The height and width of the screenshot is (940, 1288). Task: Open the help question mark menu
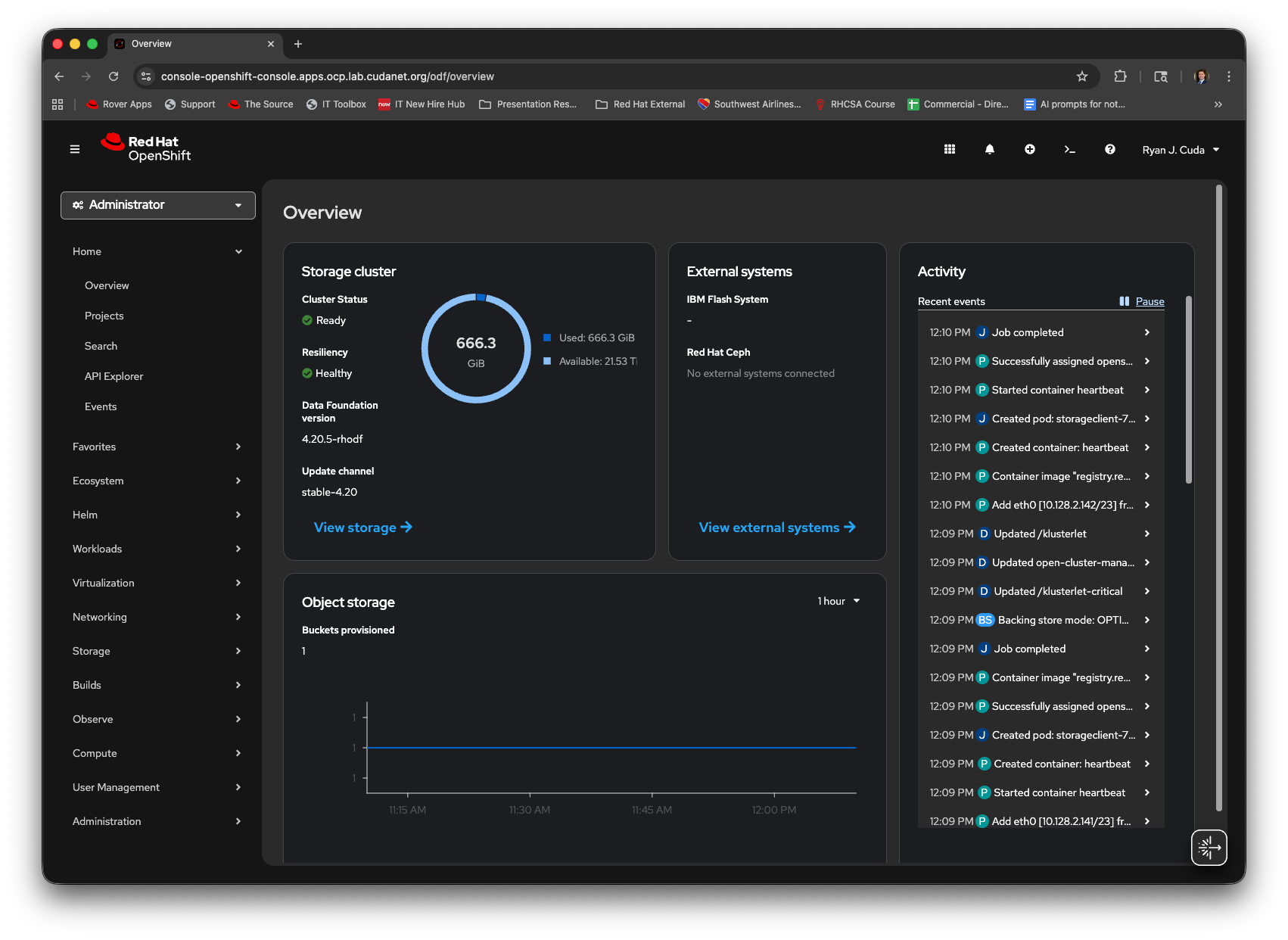pos(1110,150)
